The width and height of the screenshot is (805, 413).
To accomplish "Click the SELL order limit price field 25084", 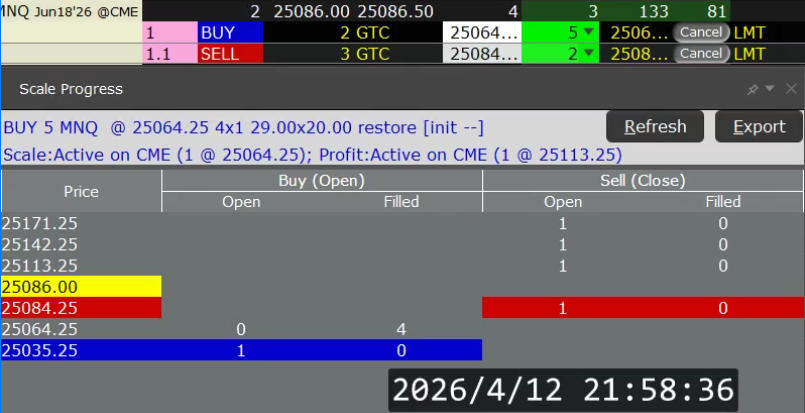I will (483, 54).
